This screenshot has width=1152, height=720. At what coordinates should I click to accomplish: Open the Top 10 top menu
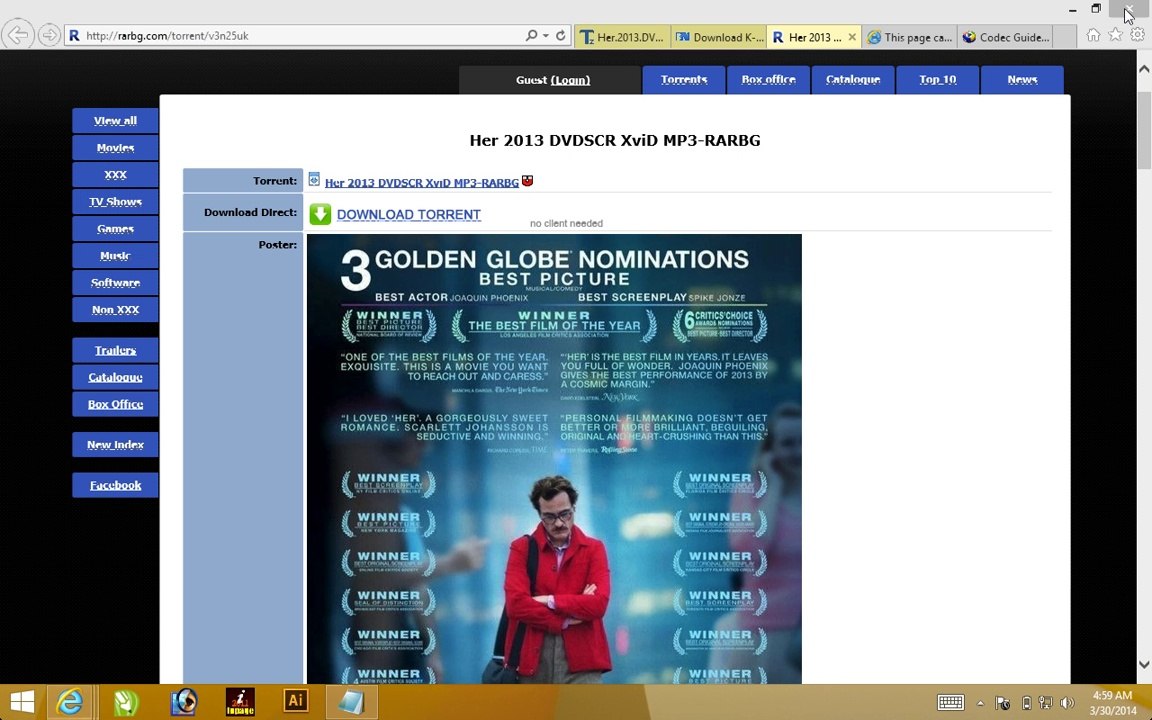coord(937,79)
